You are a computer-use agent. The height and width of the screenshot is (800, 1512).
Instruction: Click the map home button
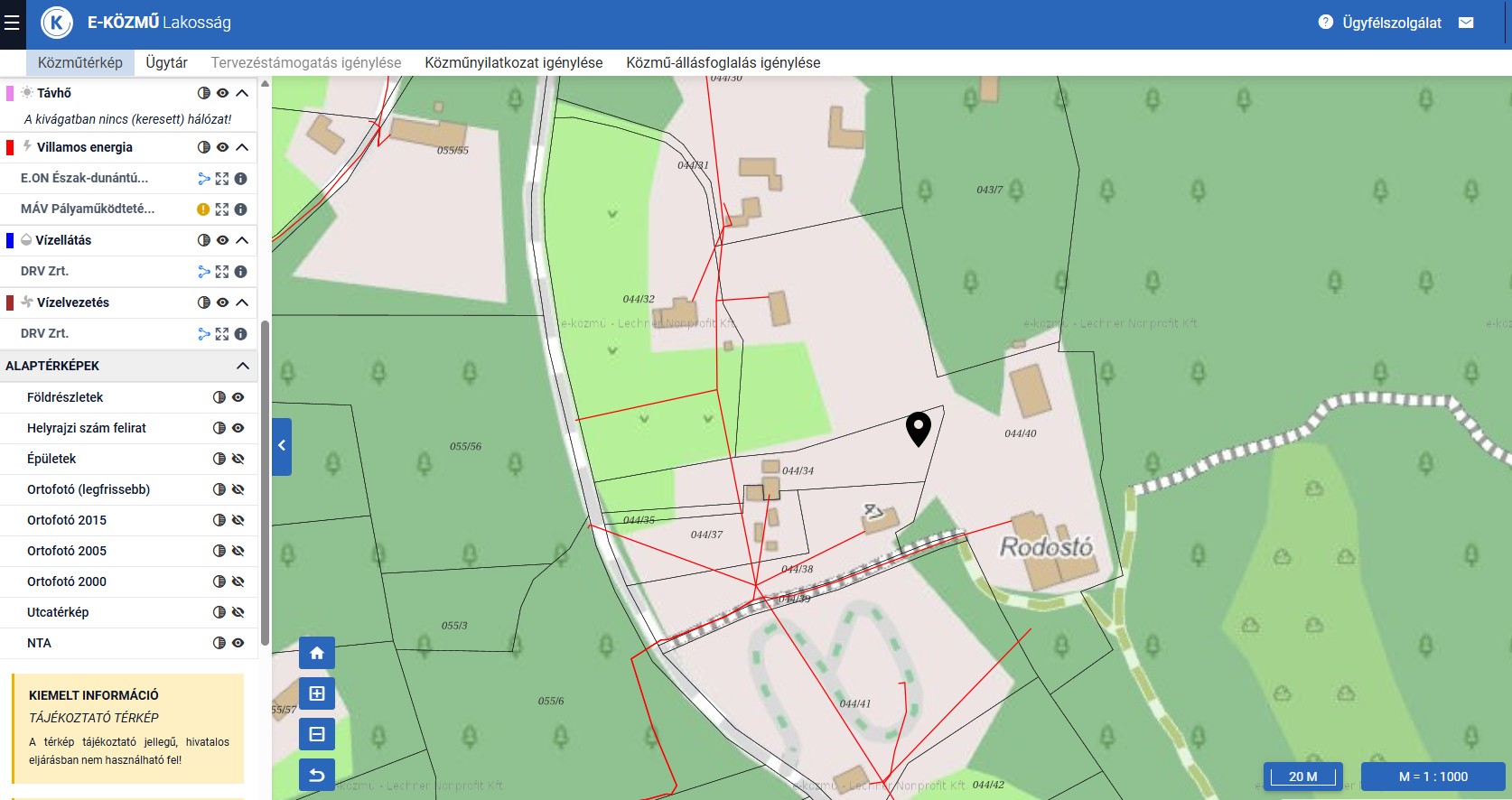point(317,653)
